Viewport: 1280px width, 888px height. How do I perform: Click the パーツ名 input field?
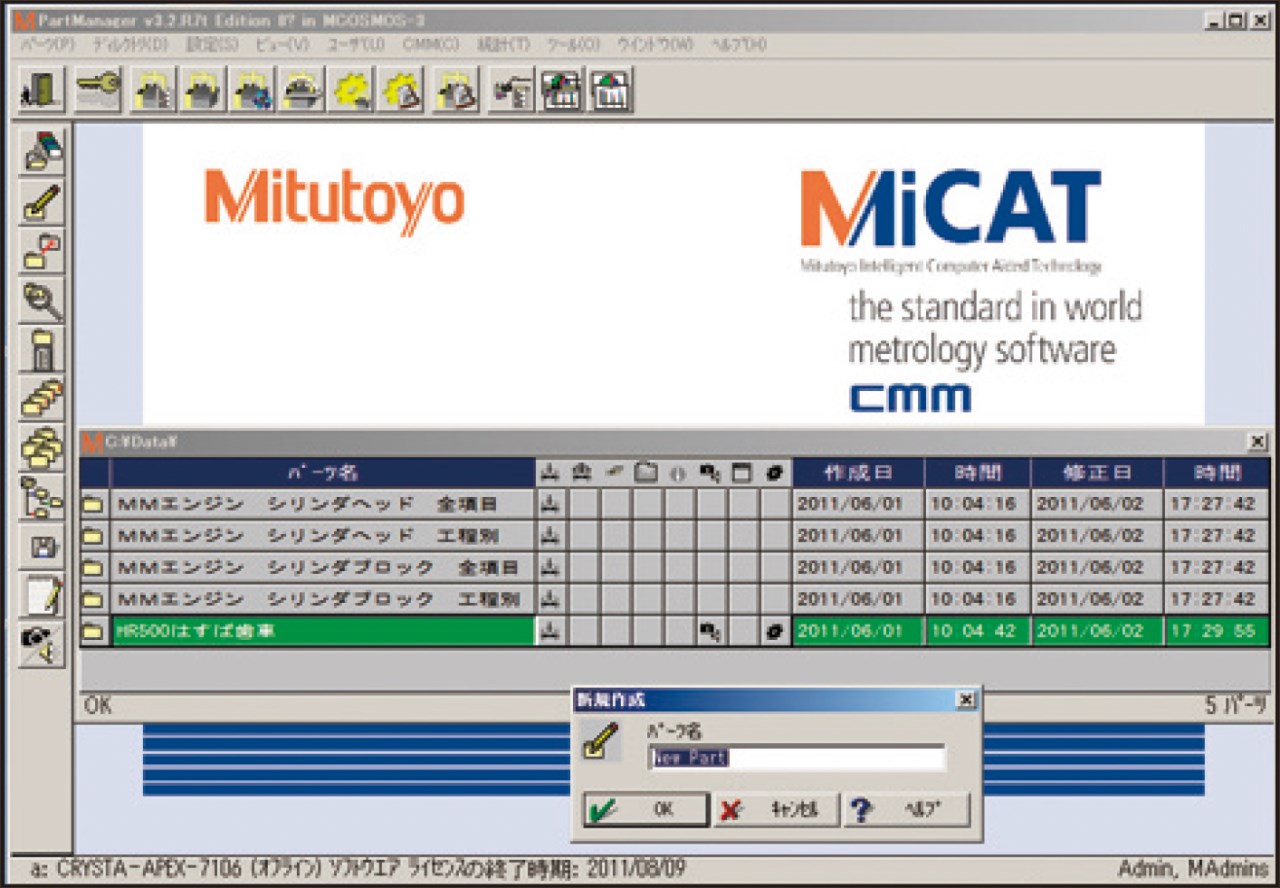pyautogui.click(x=797, y=758)
